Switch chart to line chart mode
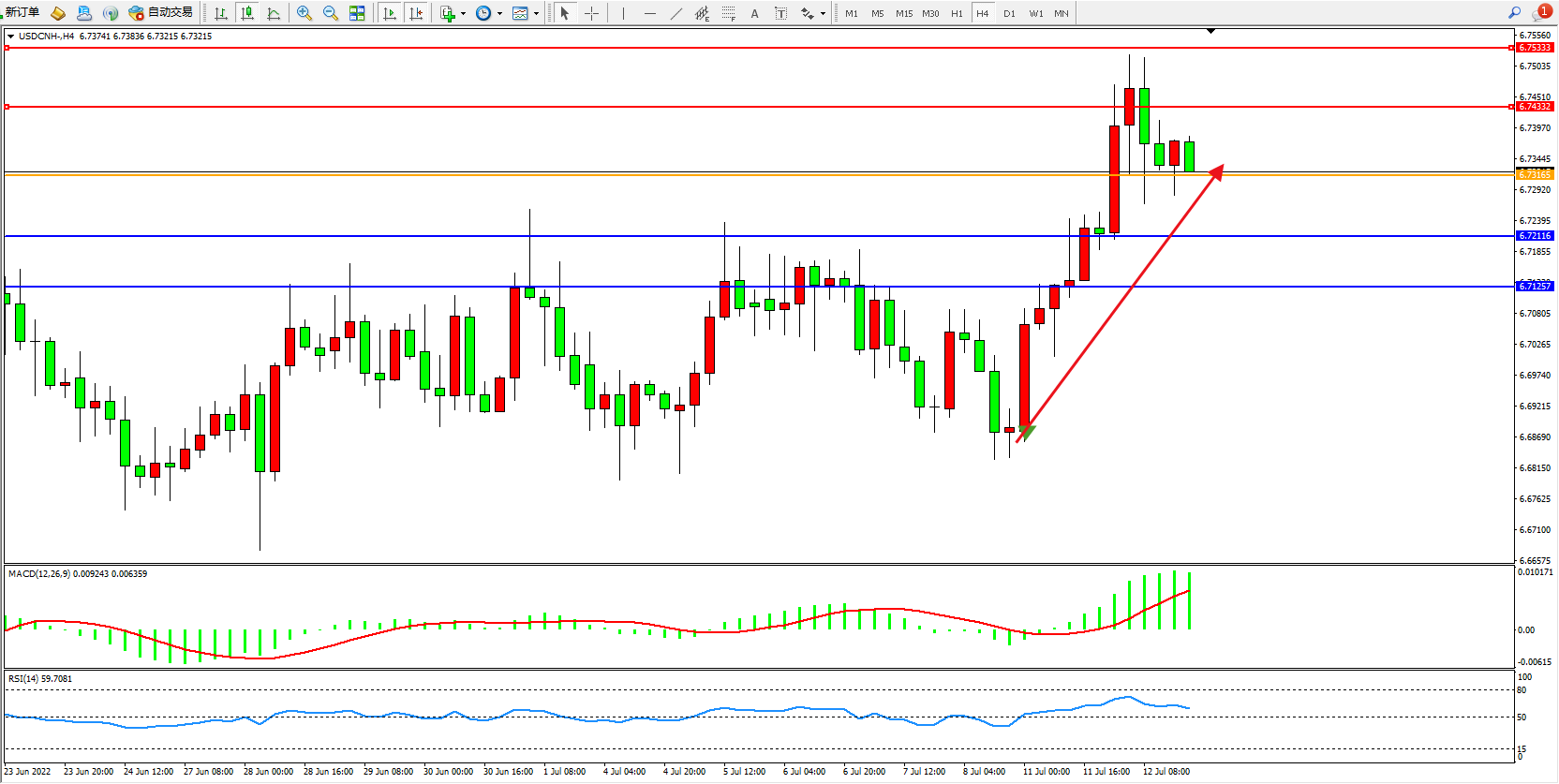 click(x=274, y=13)
